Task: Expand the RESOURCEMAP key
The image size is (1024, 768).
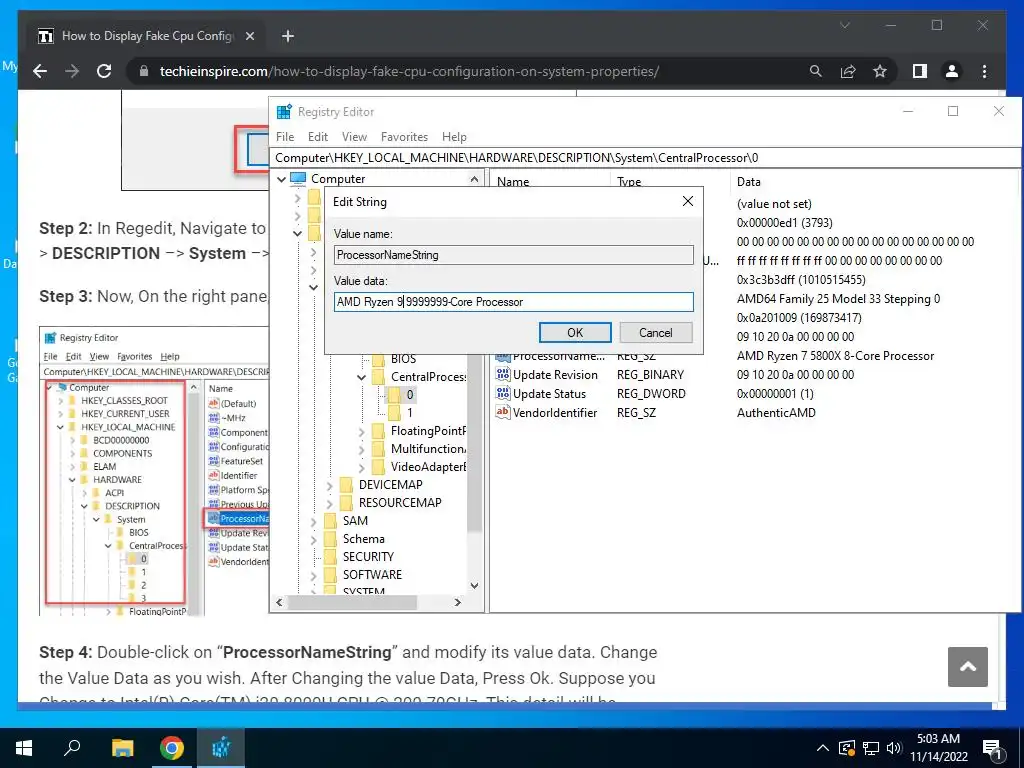Action: point(329,503)
